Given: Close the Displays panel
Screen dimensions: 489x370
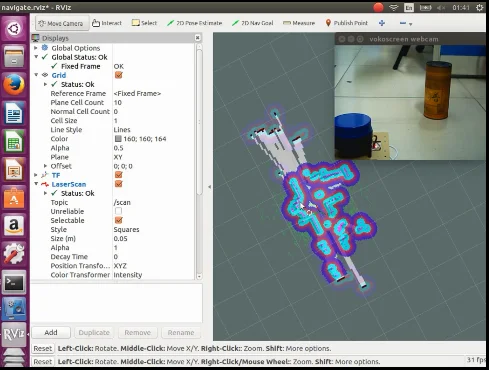Looking at the screenshot, I should (197, 38).
